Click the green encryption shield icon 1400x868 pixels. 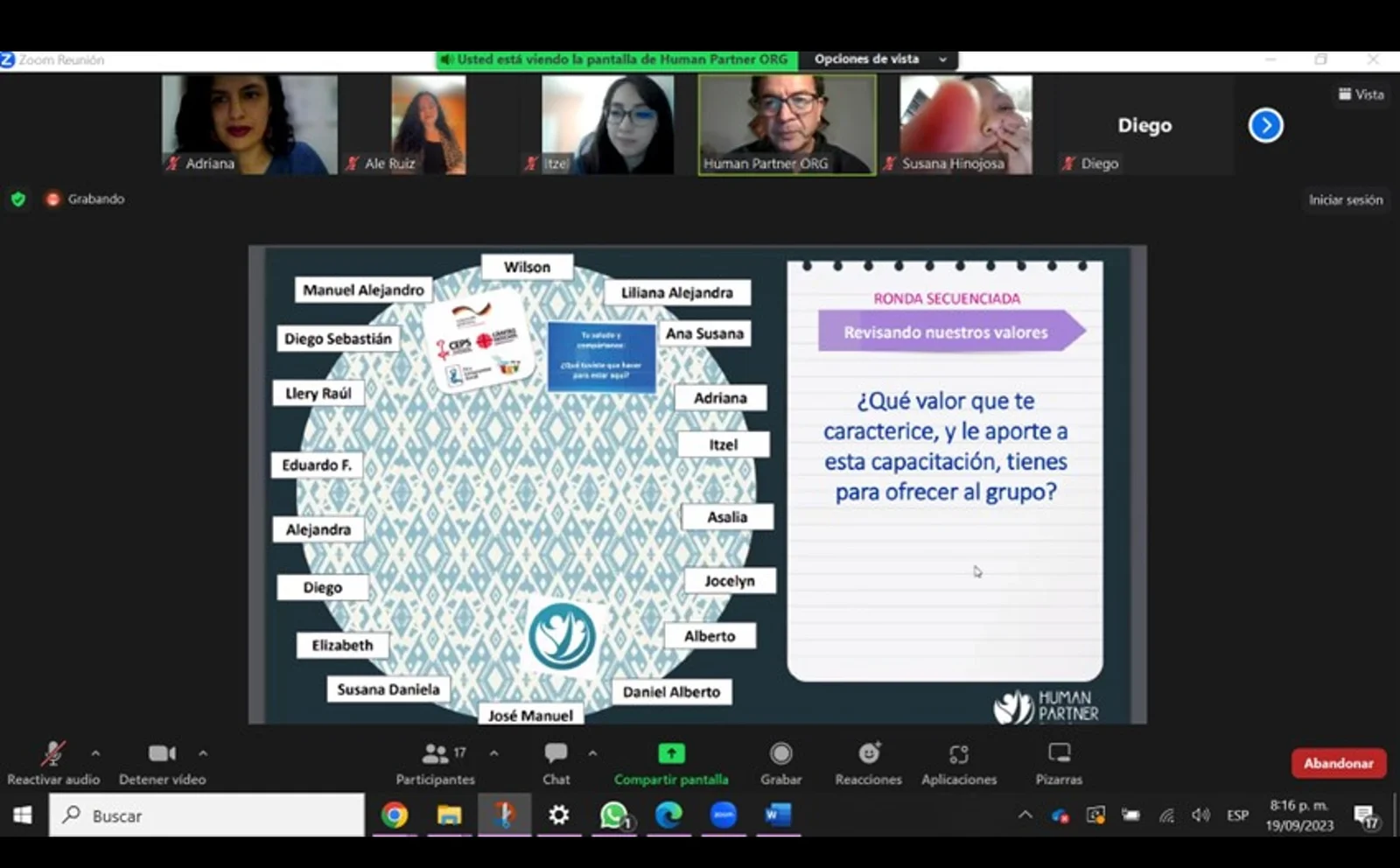click(17, 199)
